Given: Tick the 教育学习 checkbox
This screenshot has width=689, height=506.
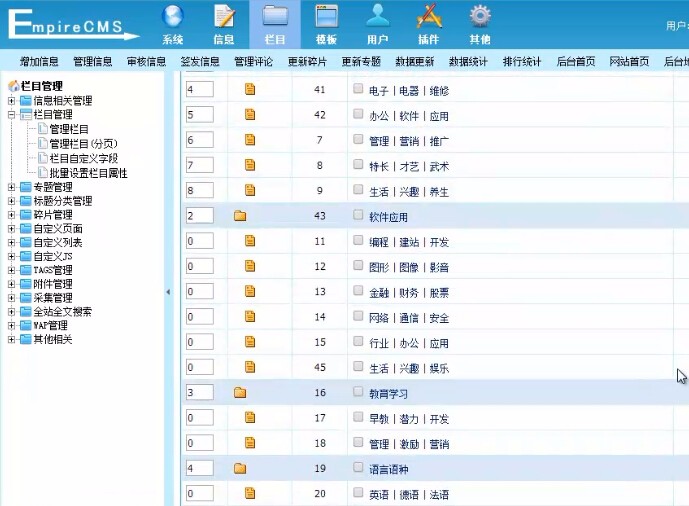Looking at the screenshot, I should [358, 392].
